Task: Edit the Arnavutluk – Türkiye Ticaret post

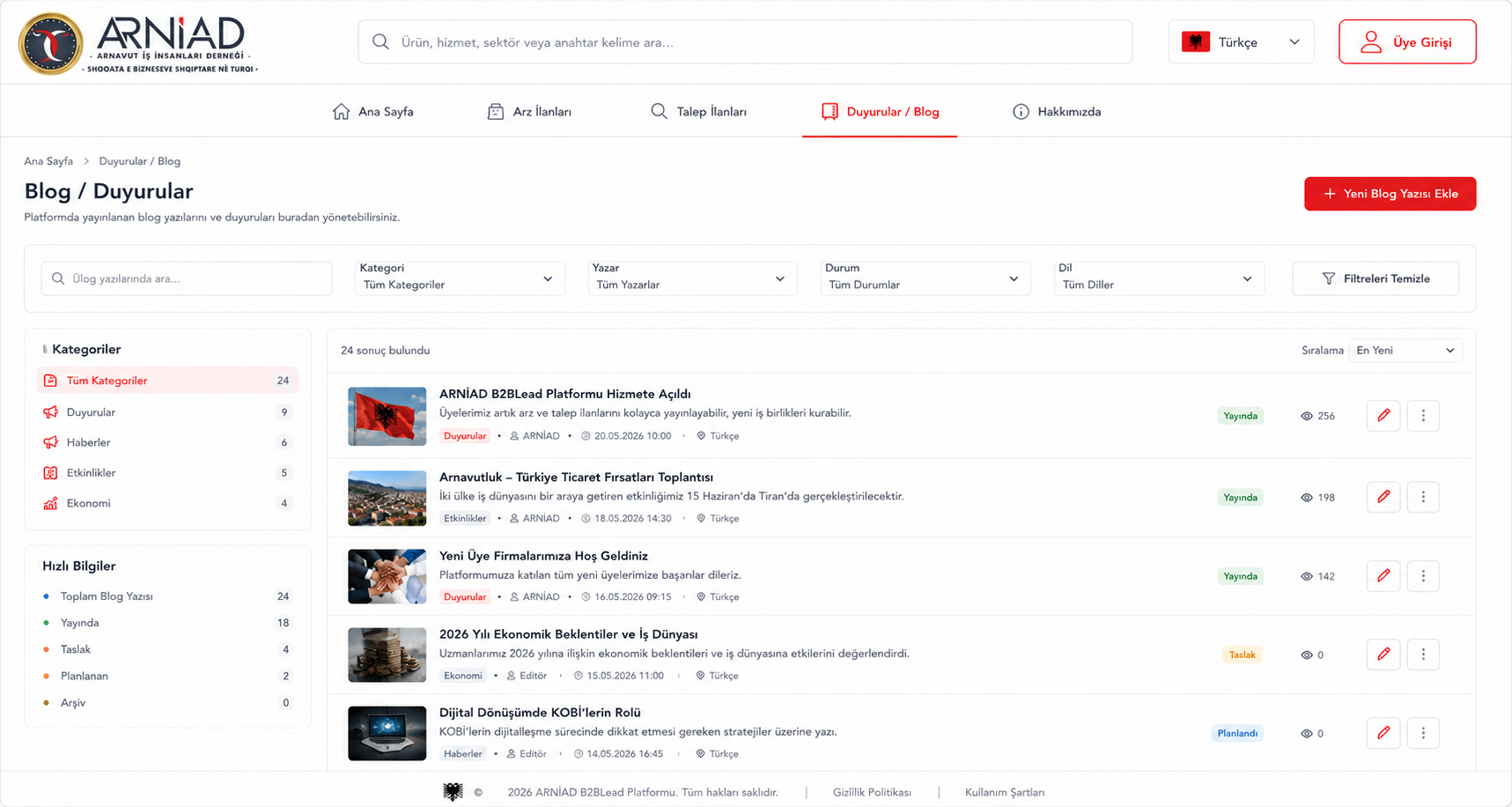Action: [x=1383, y=497]
